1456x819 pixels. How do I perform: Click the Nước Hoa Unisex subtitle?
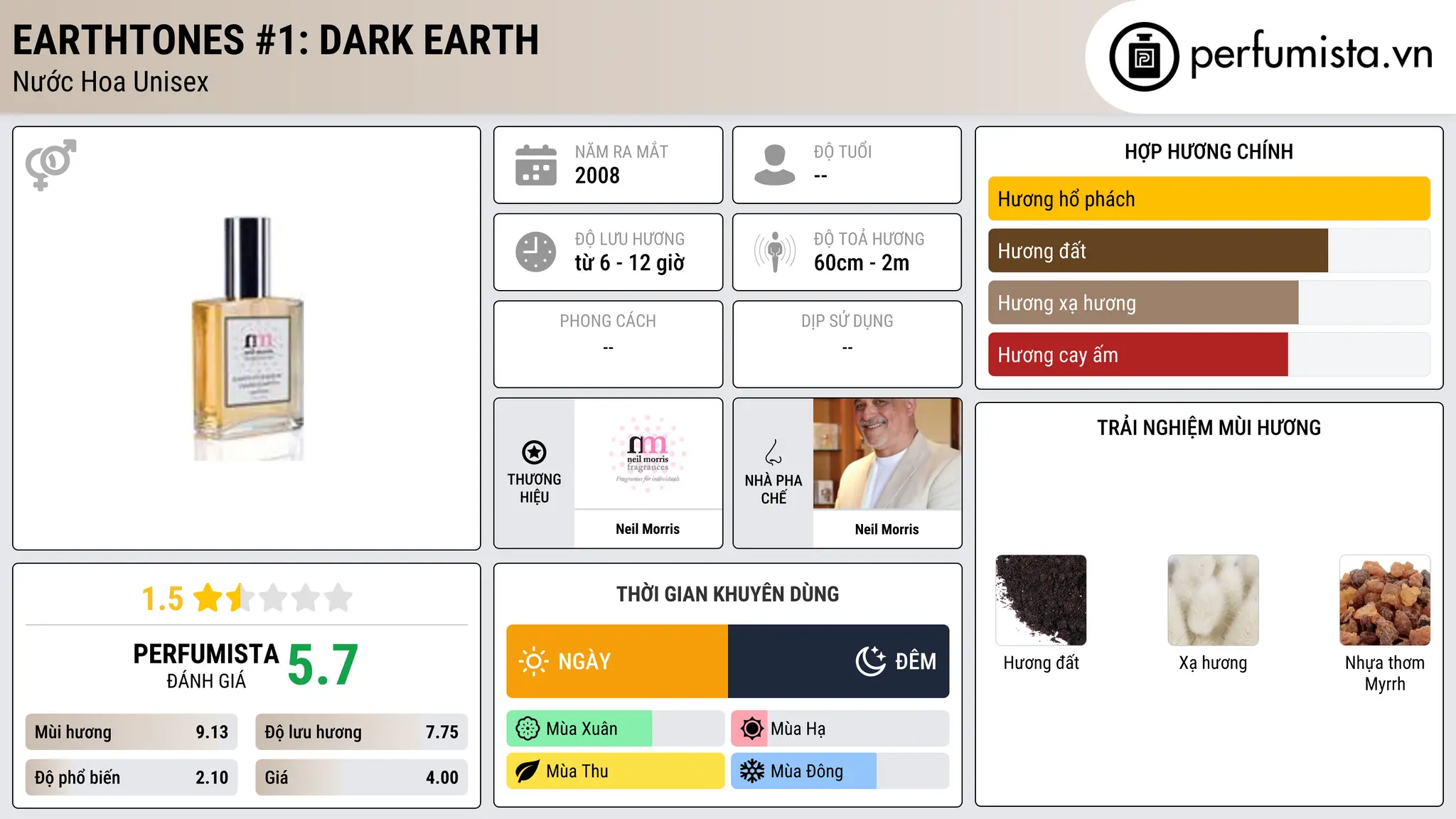pyautogui.click(x=111, y=82)
